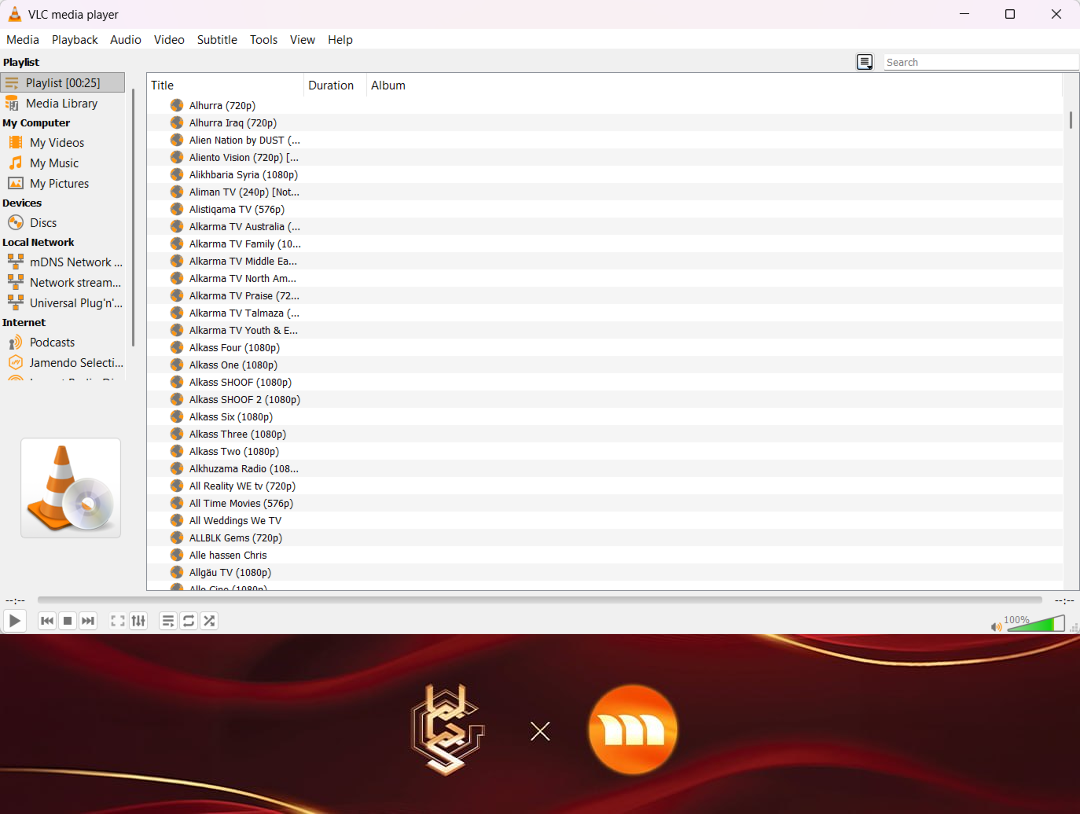The image size is (1080, 814).
Task: Click the VLC cone album art thumbnail
Action: pyautogui.click(x=70, y=488)
